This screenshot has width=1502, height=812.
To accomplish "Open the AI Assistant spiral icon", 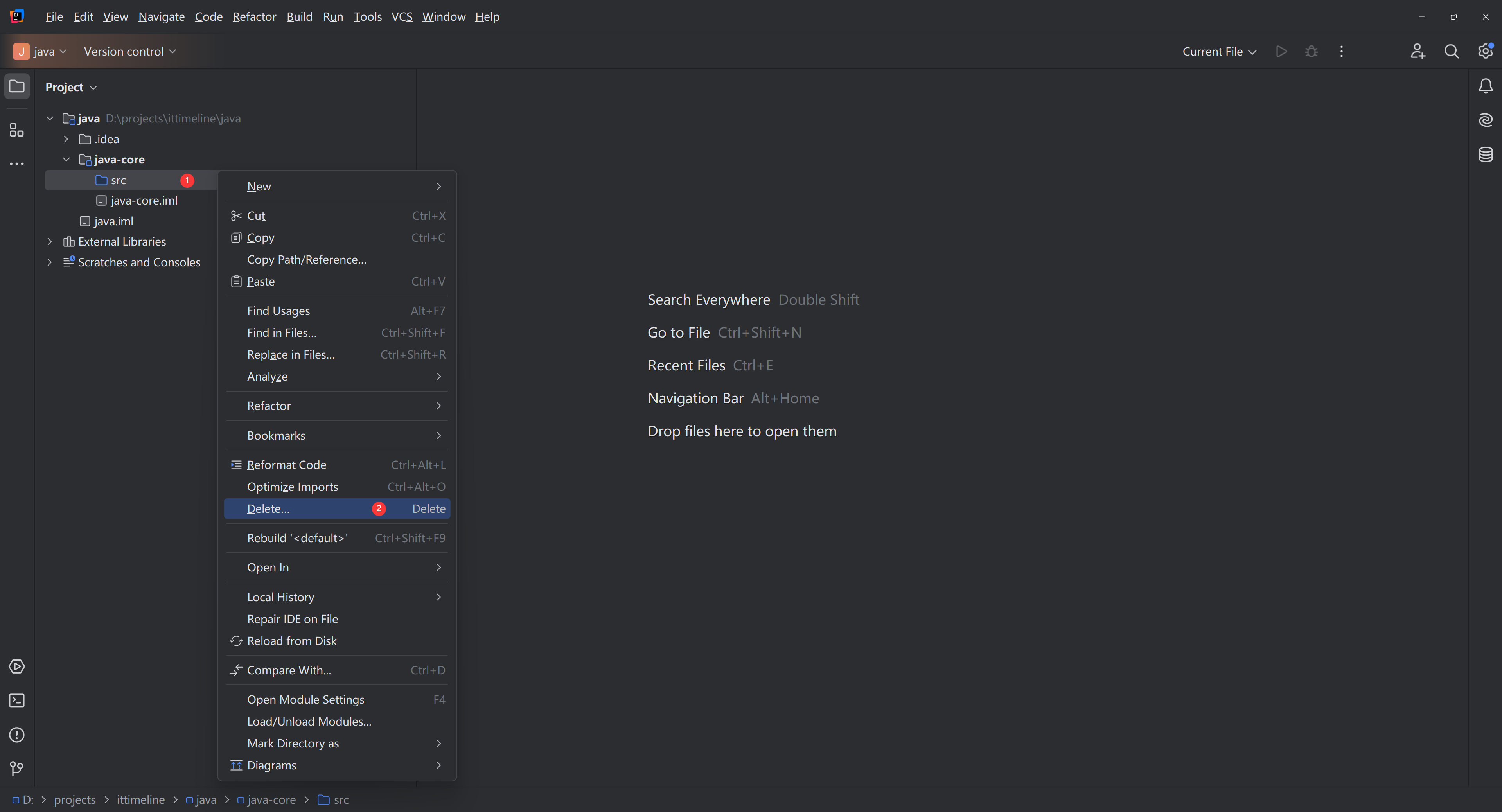I will pos(1485,120).
